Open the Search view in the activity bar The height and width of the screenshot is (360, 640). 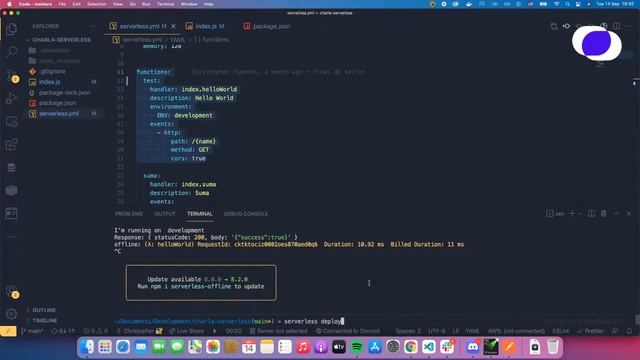pyautogui.click(x=11, y=52)
